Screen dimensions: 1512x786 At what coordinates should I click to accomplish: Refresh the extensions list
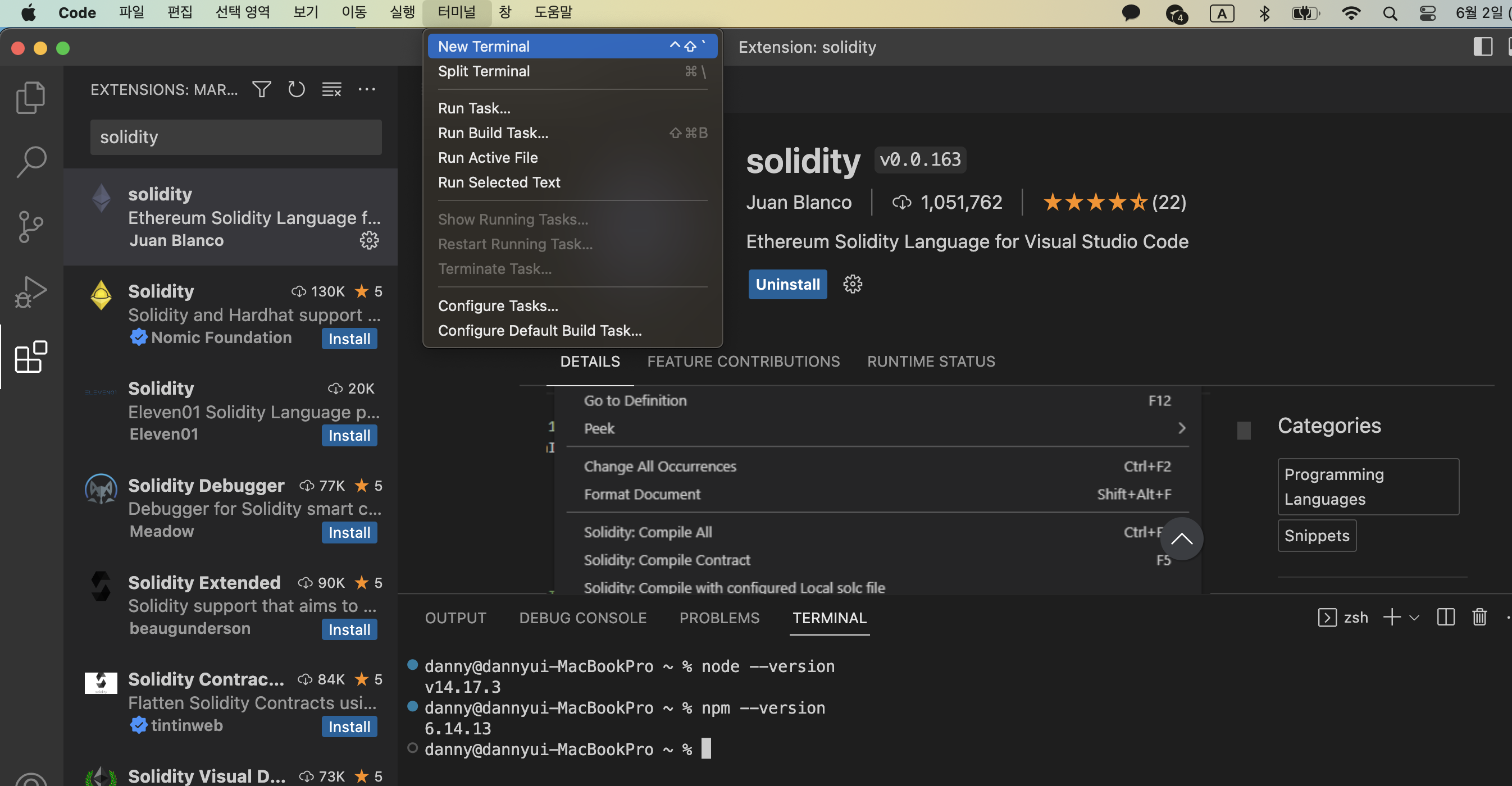click(297, 89)
